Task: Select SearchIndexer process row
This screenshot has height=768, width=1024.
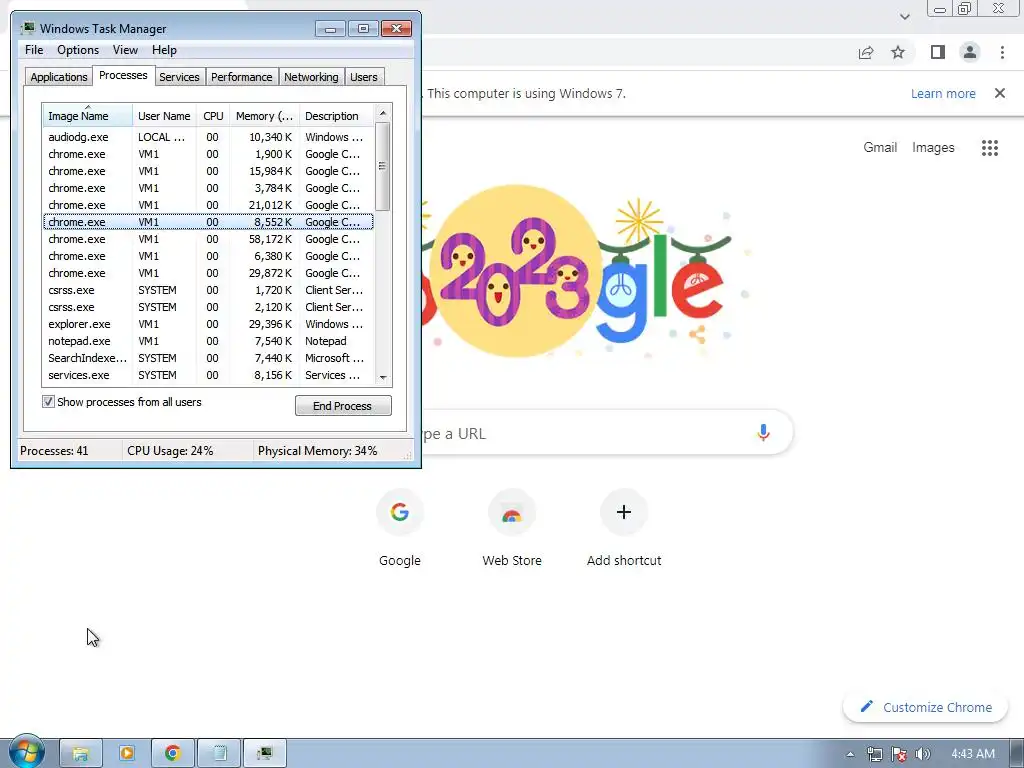Action: pyautogui.click(x=208, y=358)
